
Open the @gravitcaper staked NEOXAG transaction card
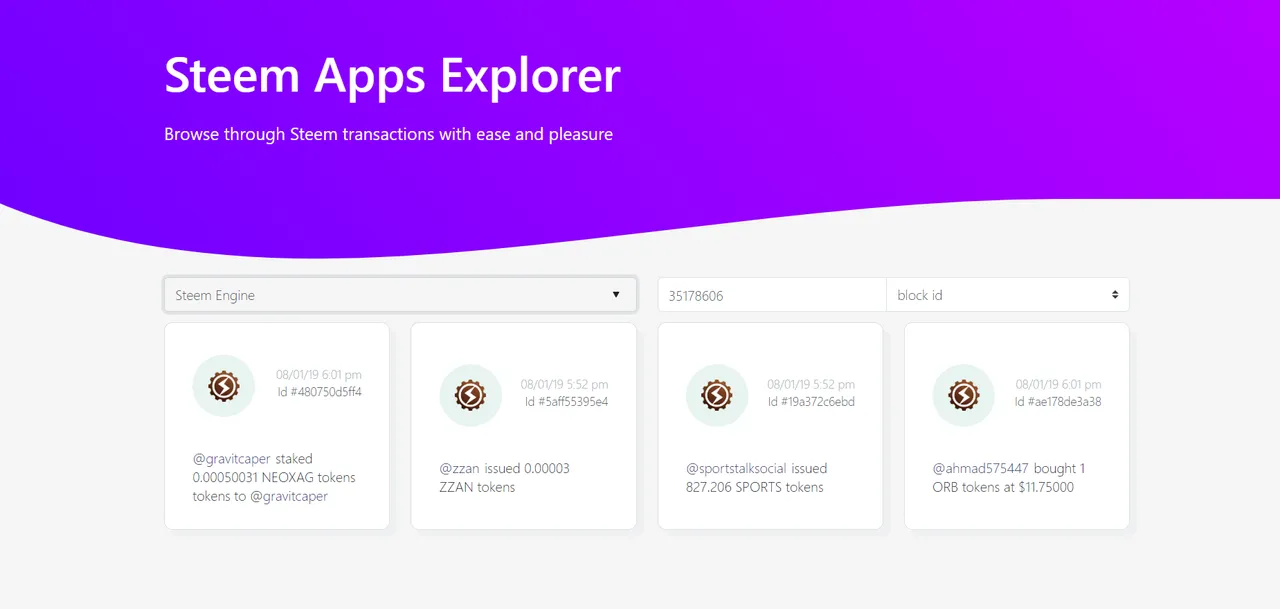tap(277, 426)
